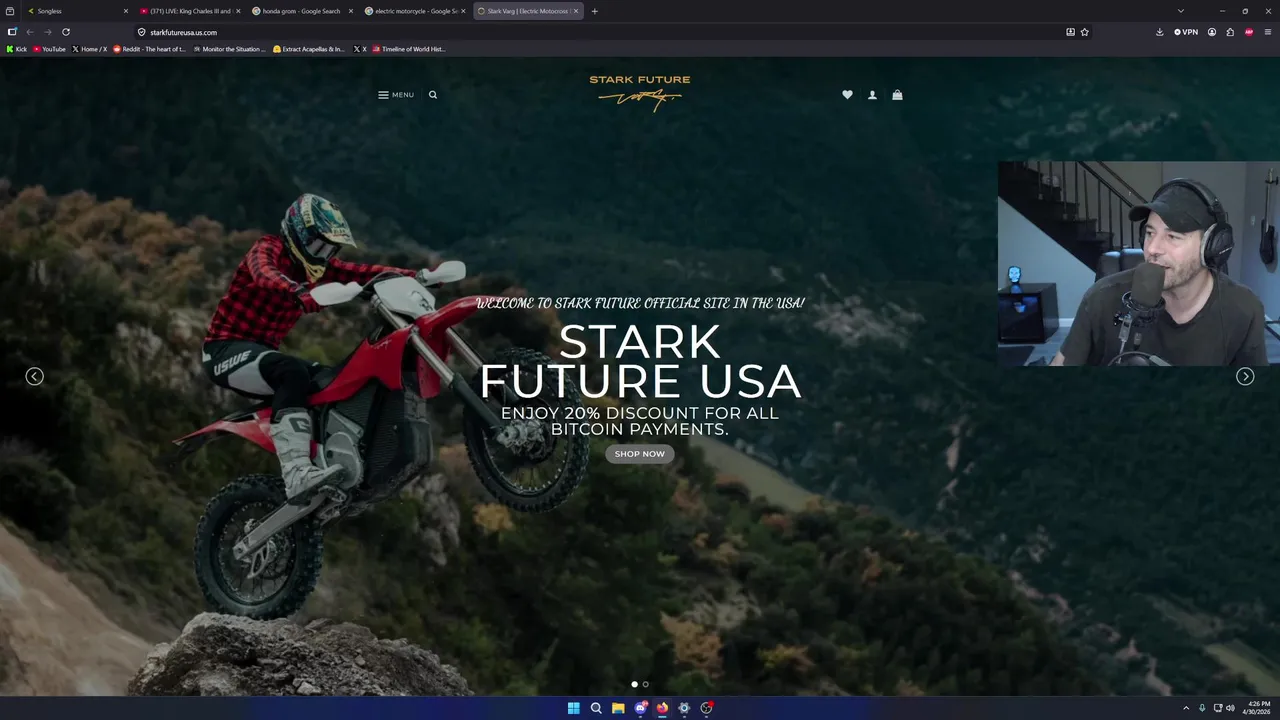Screen dimensions: 1280x720
Task: Click the SHOP NOW button
Action: 640,454
